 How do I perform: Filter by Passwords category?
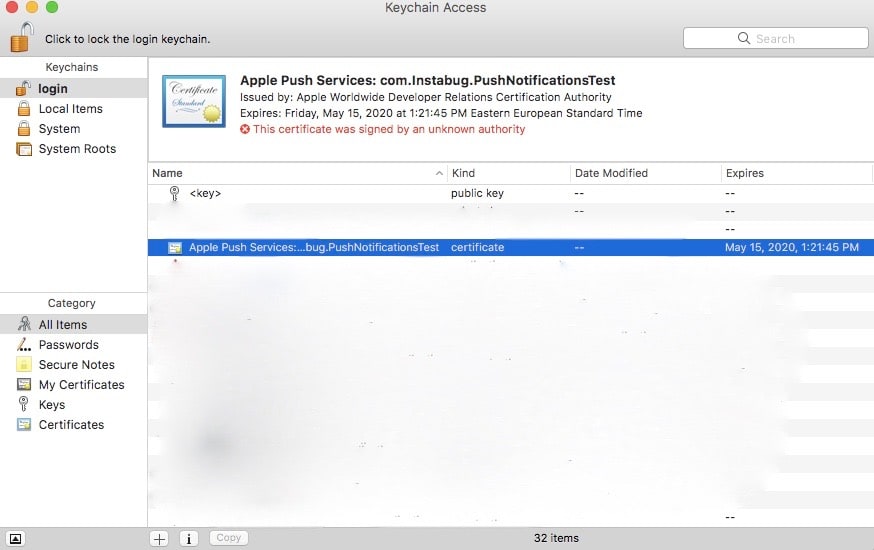click(74, 344)
